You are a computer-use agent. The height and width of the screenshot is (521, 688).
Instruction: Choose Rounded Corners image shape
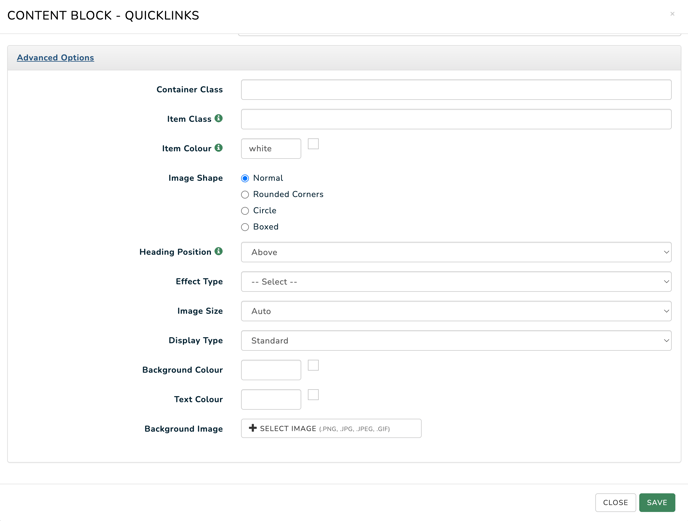pos(245,194)
